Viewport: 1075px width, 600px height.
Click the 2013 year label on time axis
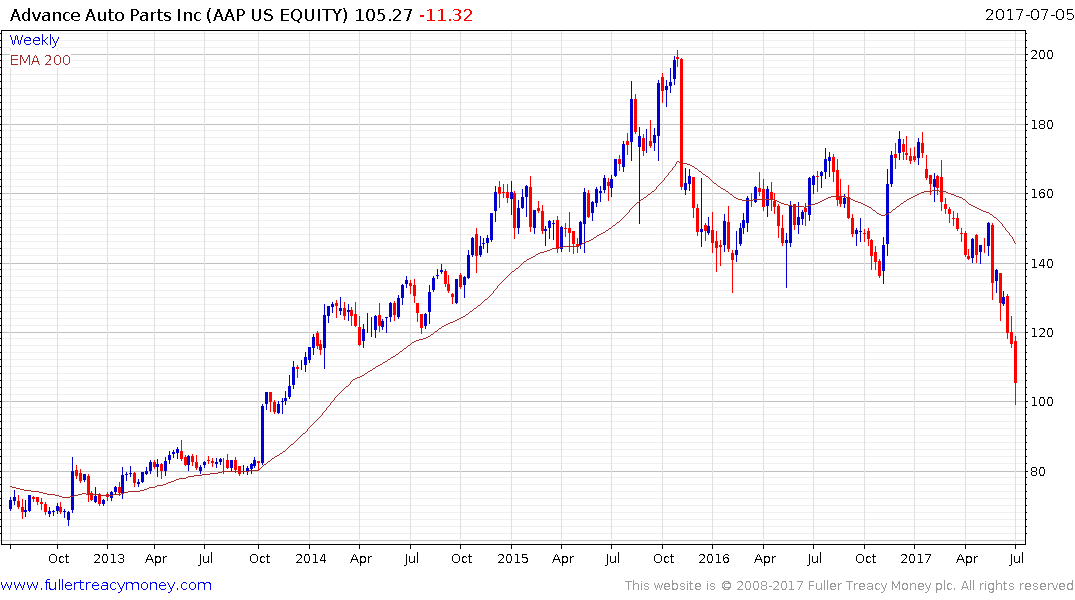[x=109, y=558]
